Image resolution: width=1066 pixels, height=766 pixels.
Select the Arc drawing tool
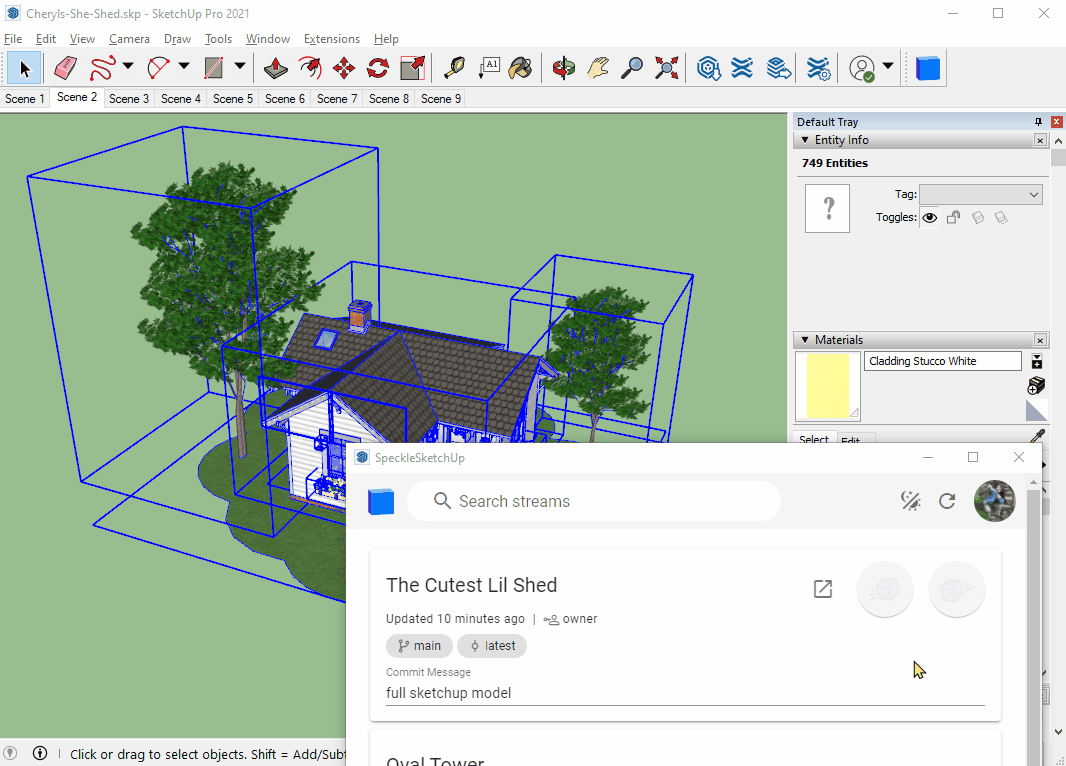click(x=158, y=68)
